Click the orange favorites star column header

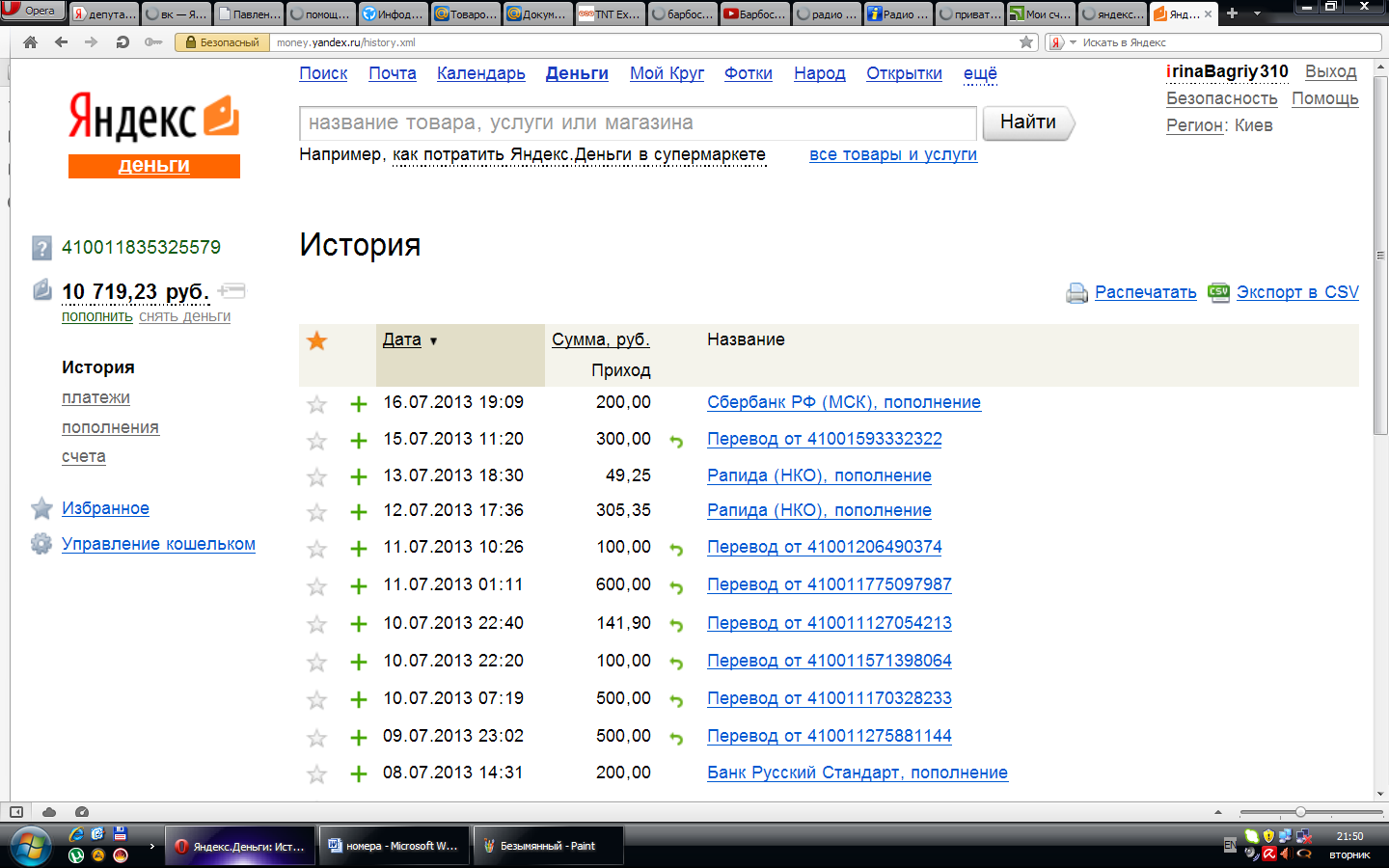(x=316, y=340)
